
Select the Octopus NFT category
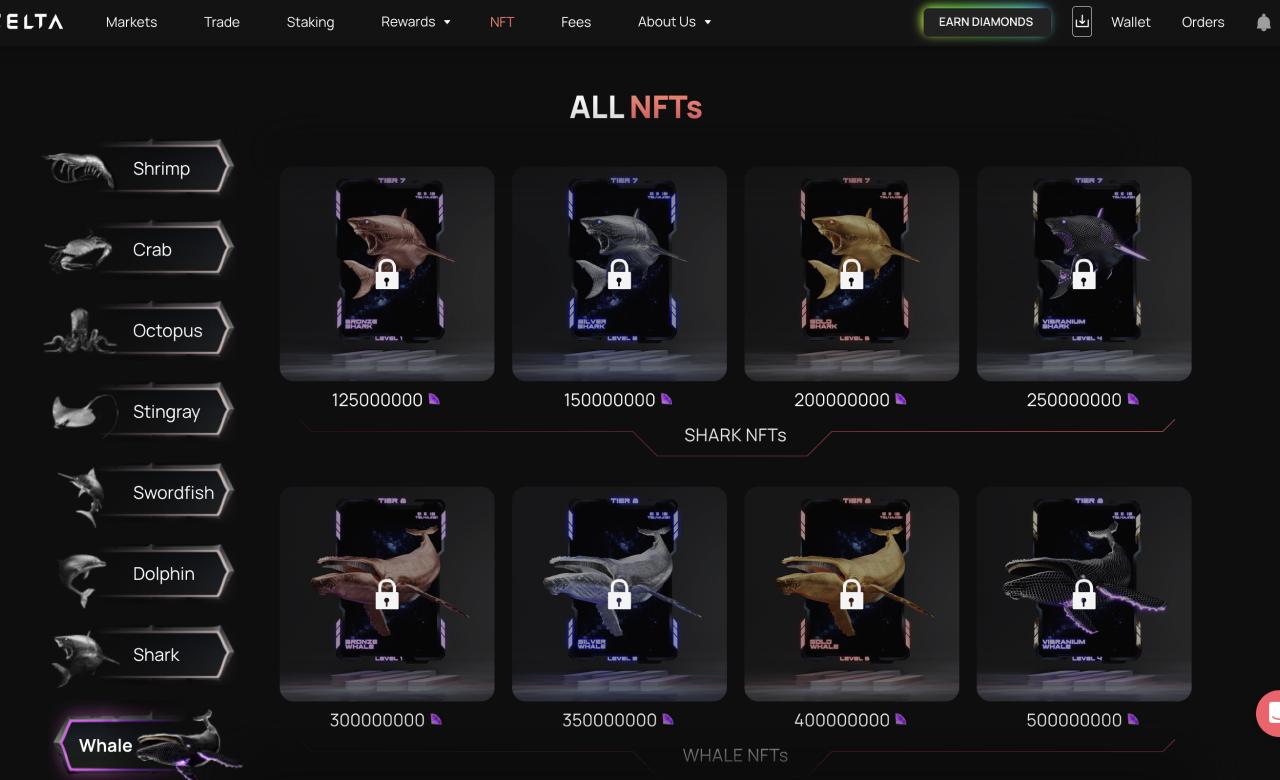[138, 330]
